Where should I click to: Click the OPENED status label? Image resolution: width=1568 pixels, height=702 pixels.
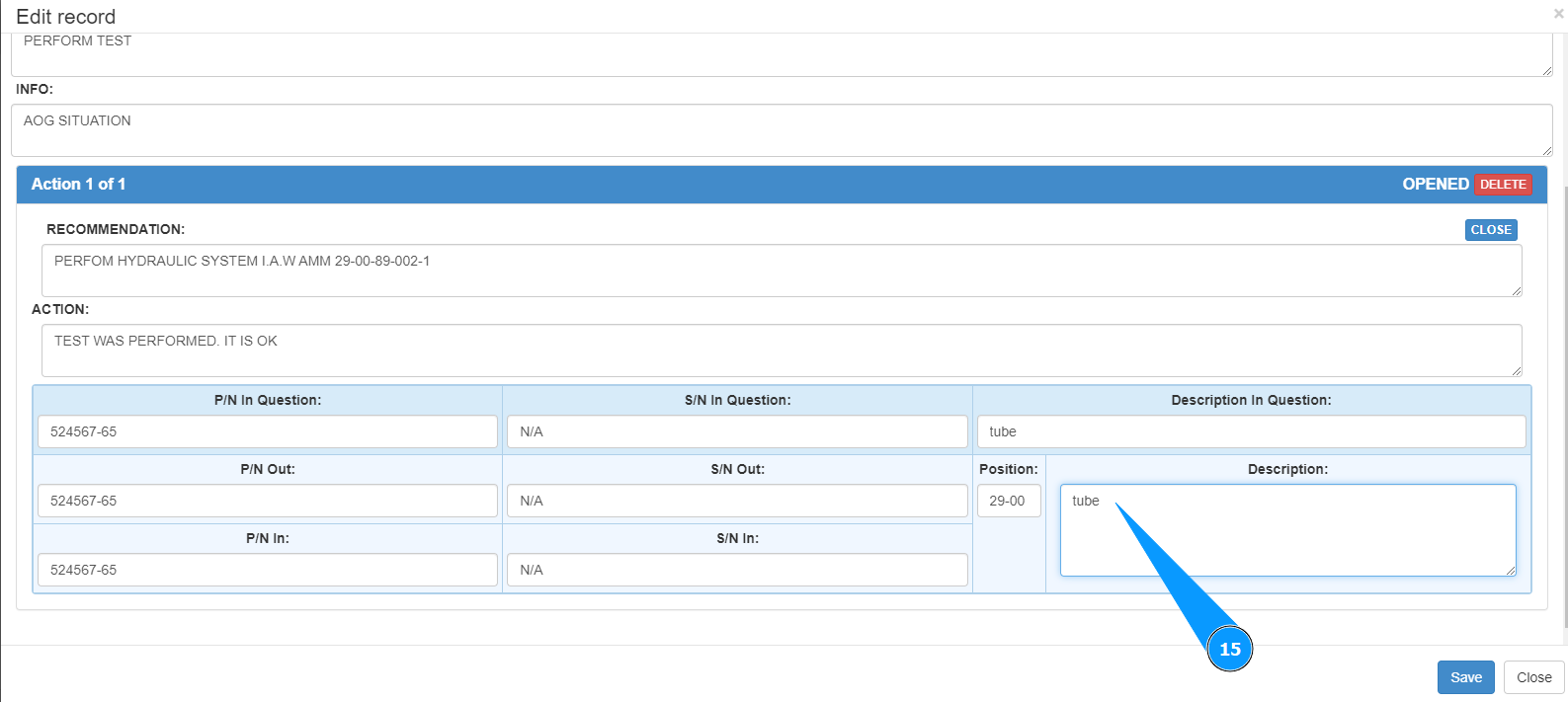(x=1435, y=184)
